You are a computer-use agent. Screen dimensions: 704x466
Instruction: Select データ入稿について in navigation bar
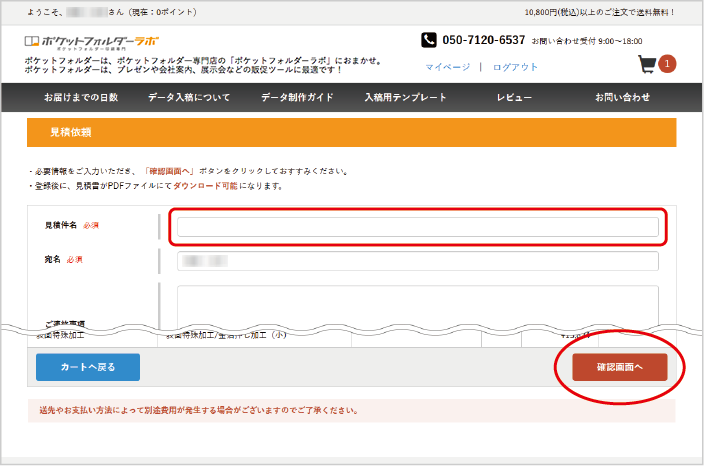(x=189, y=97)
